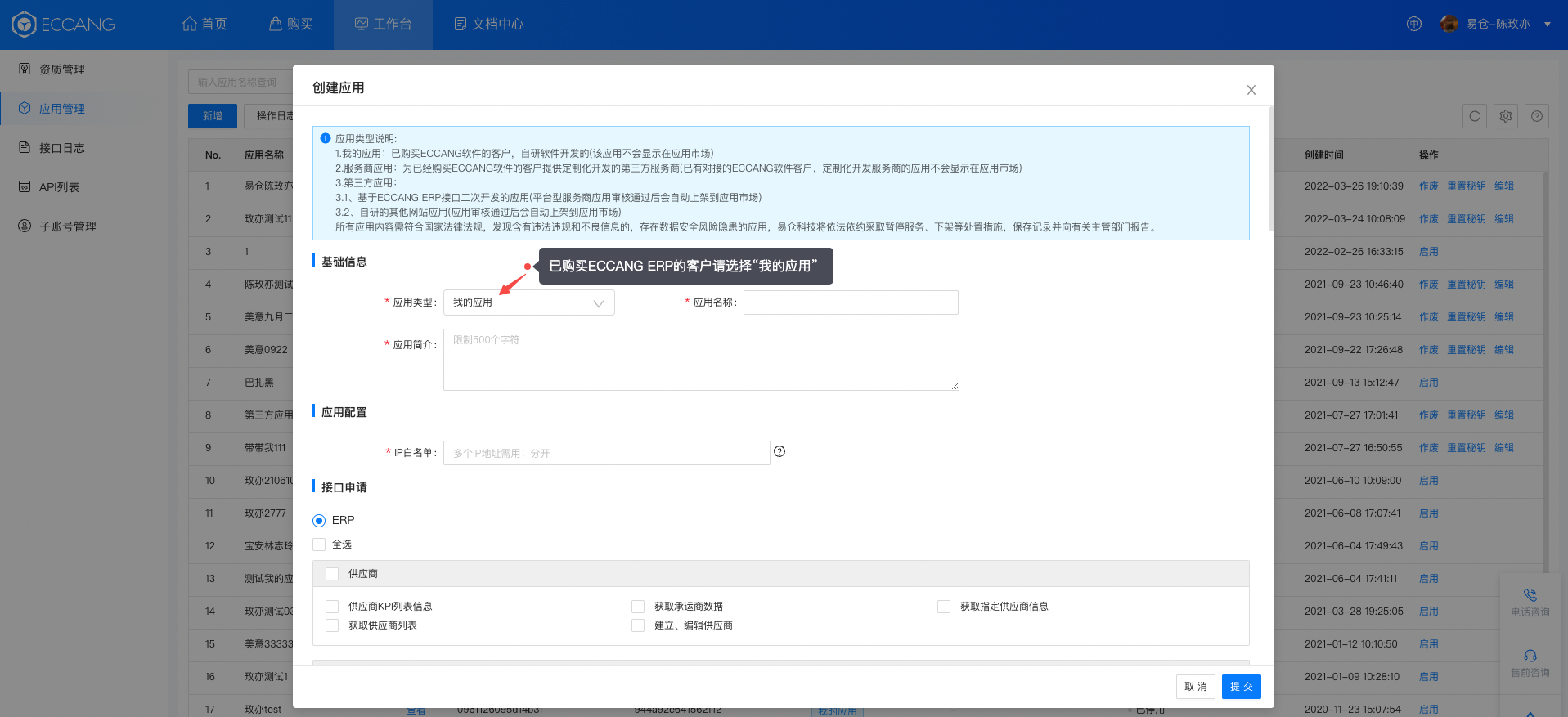The height and width of the screenshot is (717, 1568).
Task: Check 获取承运商数据 checkbox
Action: point(638,607)
